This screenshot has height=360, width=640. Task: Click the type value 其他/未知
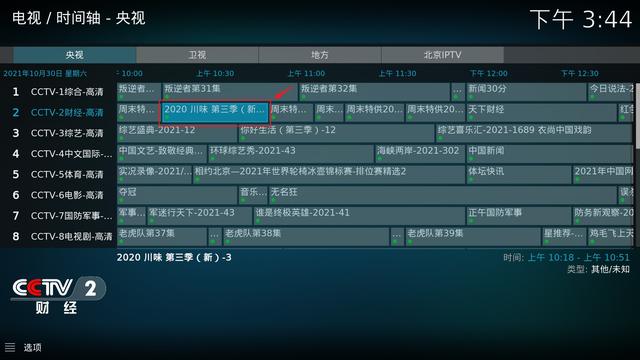tap(611, 269)
